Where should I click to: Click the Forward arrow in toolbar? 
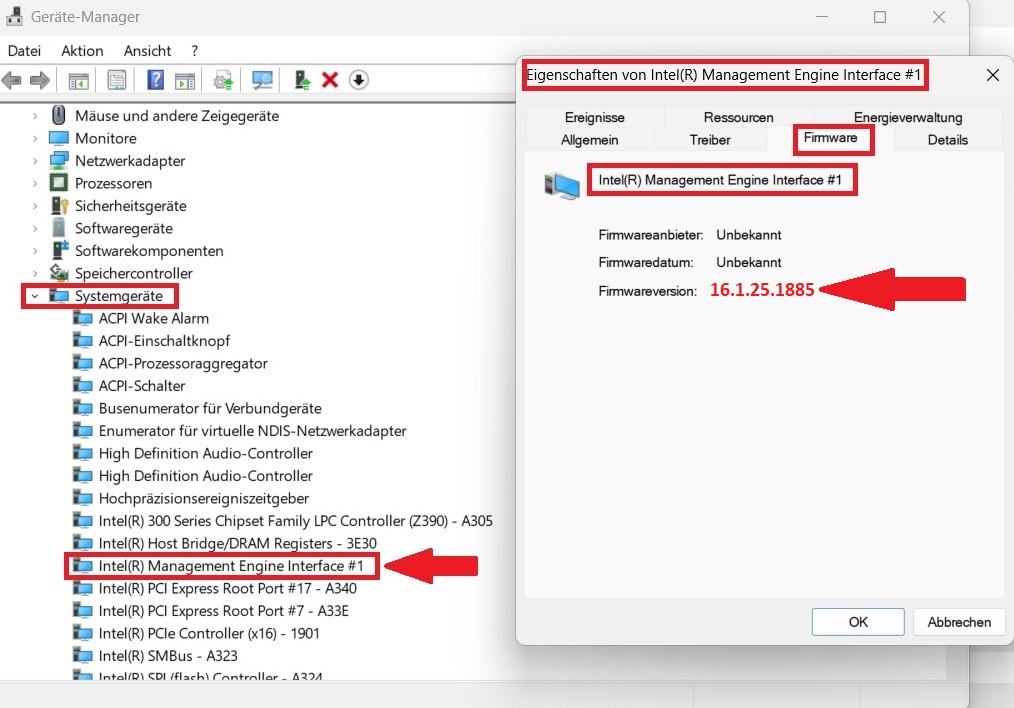40,80
